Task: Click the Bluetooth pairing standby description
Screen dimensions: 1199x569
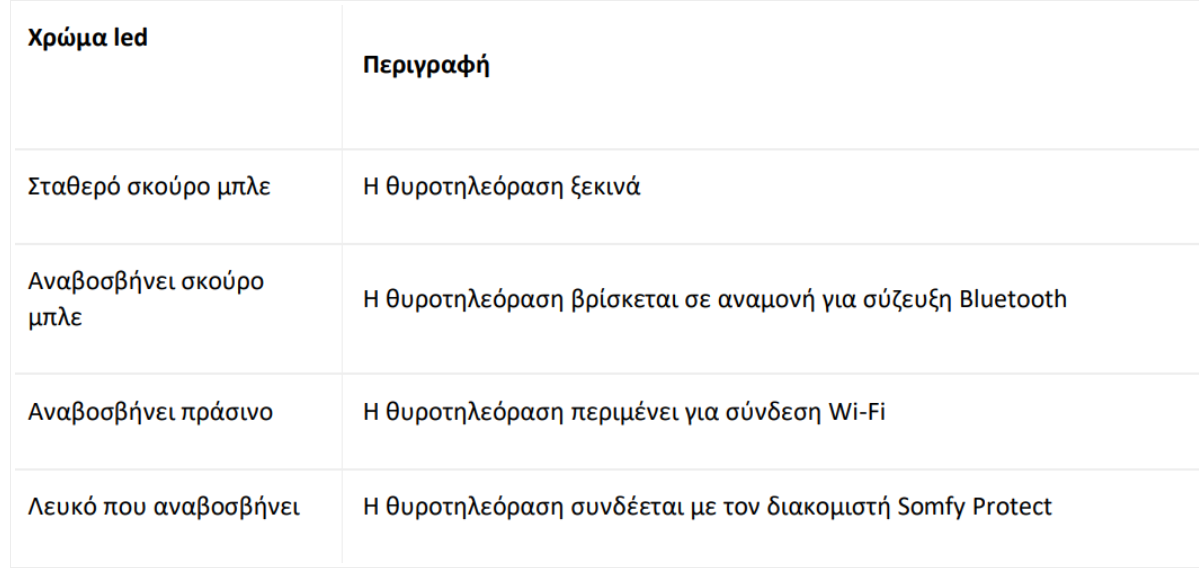Action: point(715,299)
